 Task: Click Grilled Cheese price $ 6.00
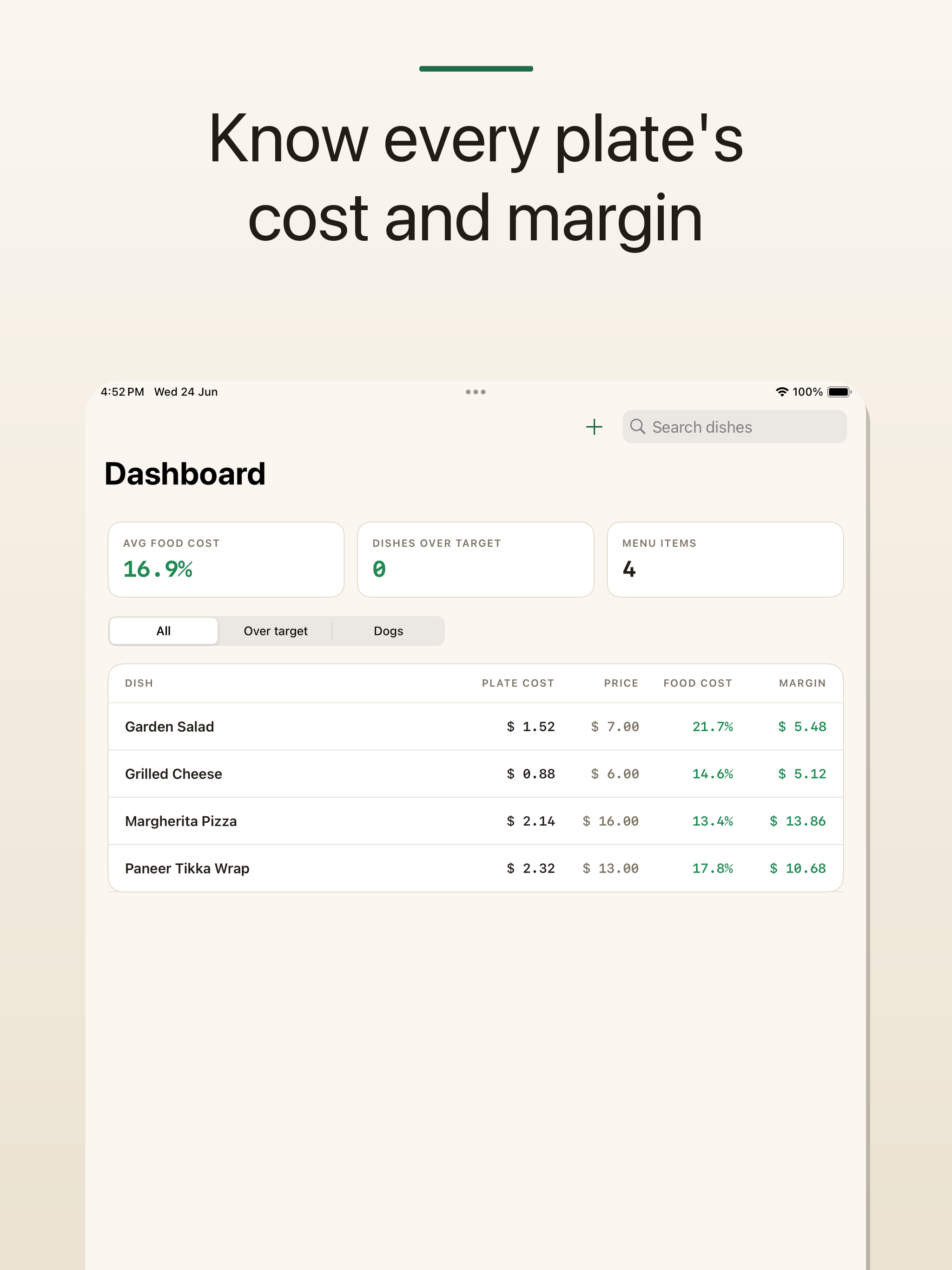click(615, 774)
